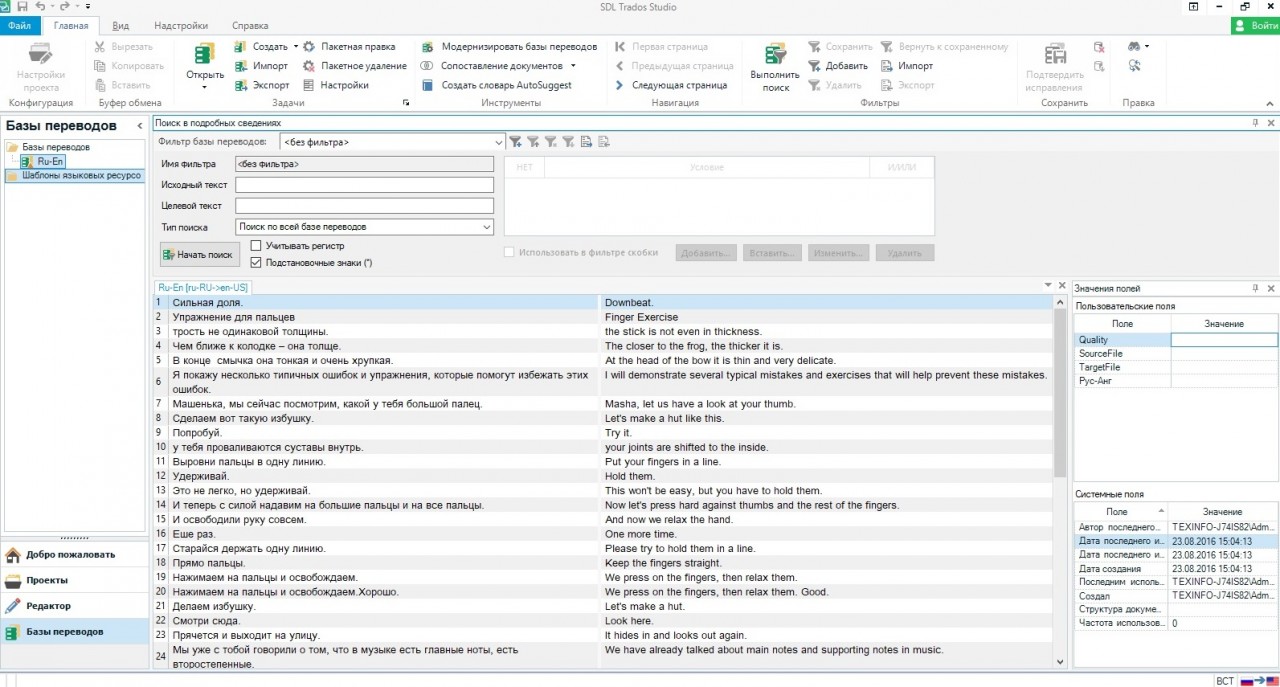The width and height of the screenshot is (1280, 687).
Task: Select the Главная ribbon tab
Action: click(x=71, y=26)
